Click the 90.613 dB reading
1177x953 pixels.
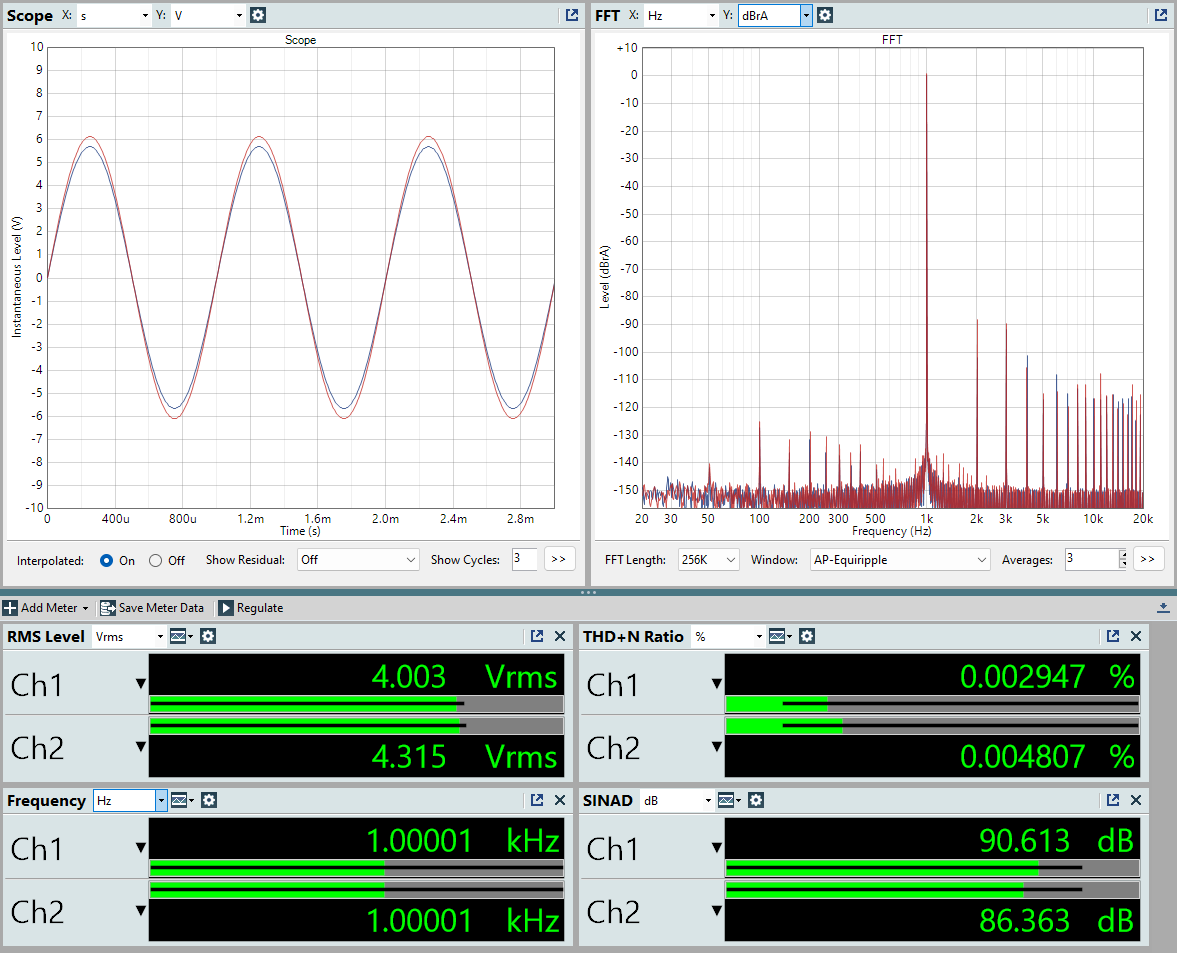1057,841
